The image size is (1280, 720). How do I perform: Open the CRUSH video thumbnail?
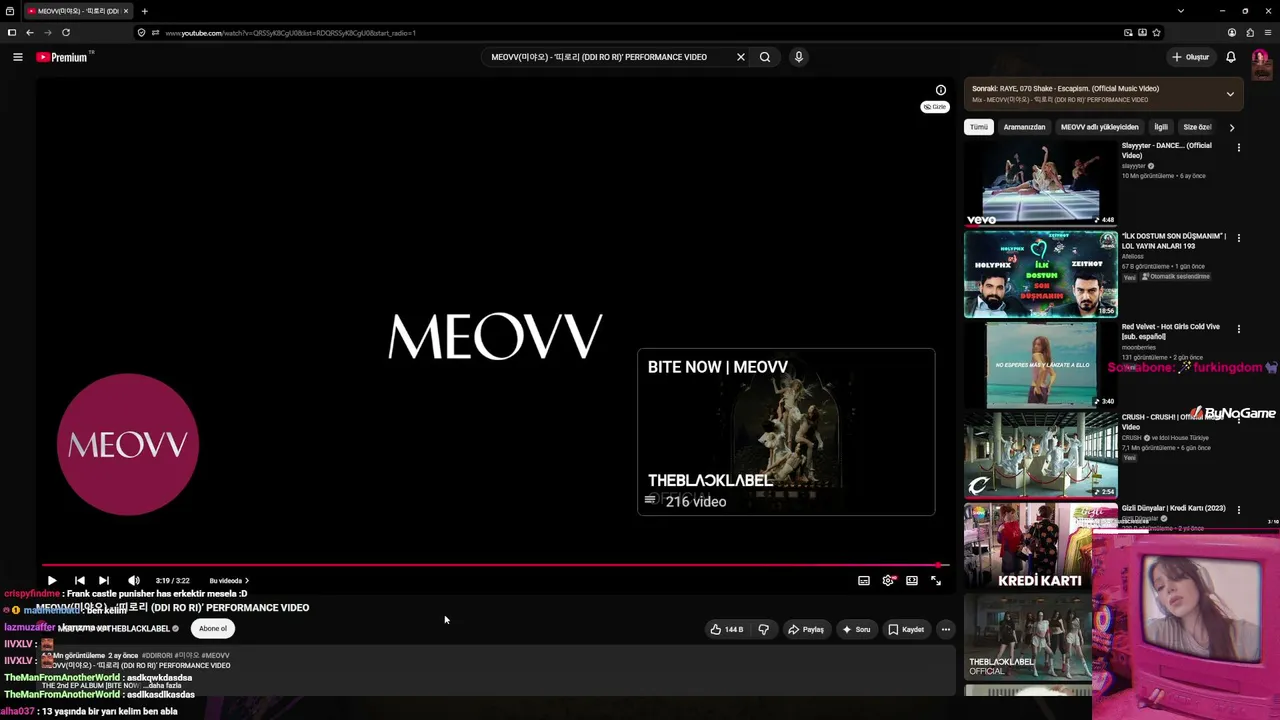point(1041,455)
